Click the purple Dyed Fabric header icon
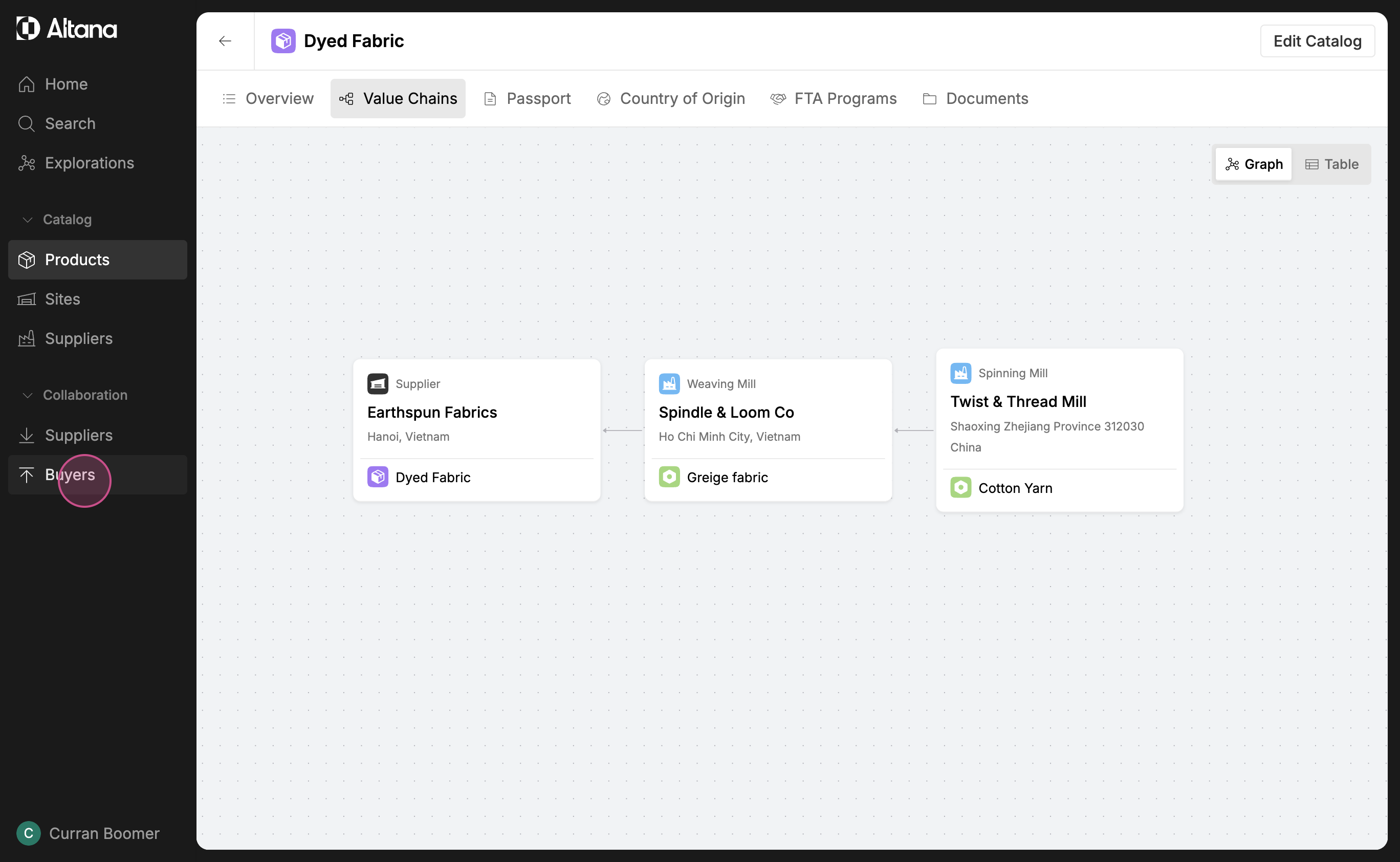Viewport: 1400px width, 862px height. (x=283, y=41)
